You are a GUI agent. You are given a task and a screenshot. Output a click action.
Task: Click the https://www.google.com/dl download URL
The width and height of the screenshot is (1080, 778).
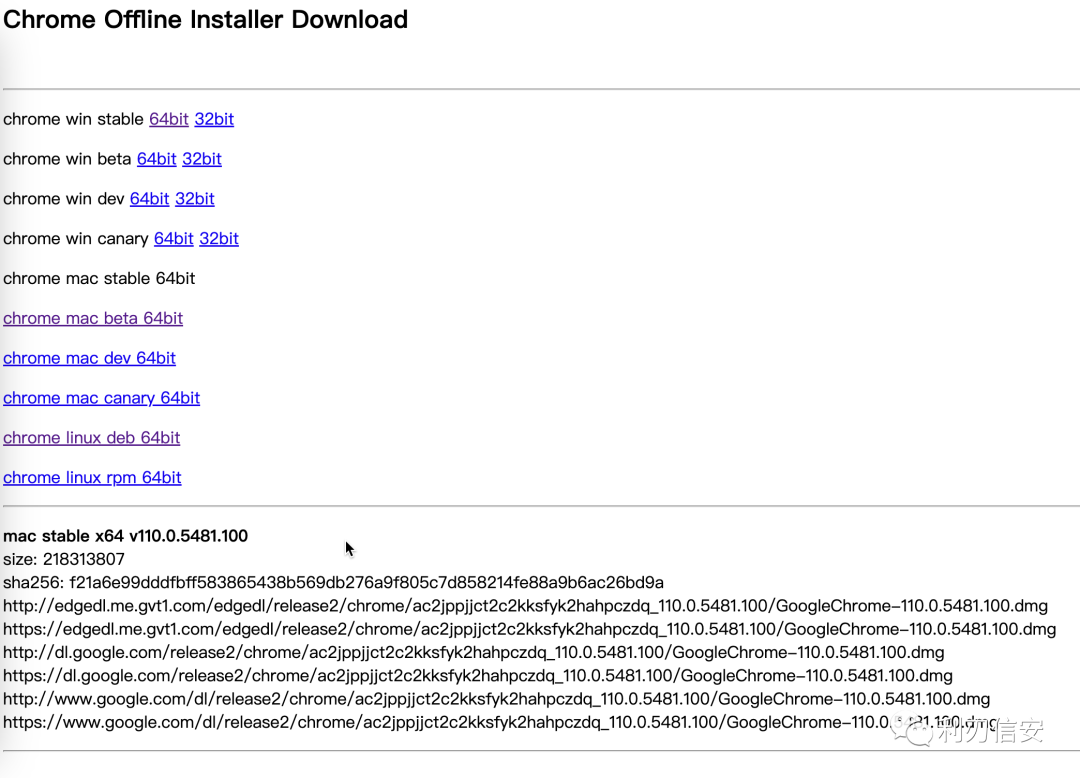[x=501, y=722]
